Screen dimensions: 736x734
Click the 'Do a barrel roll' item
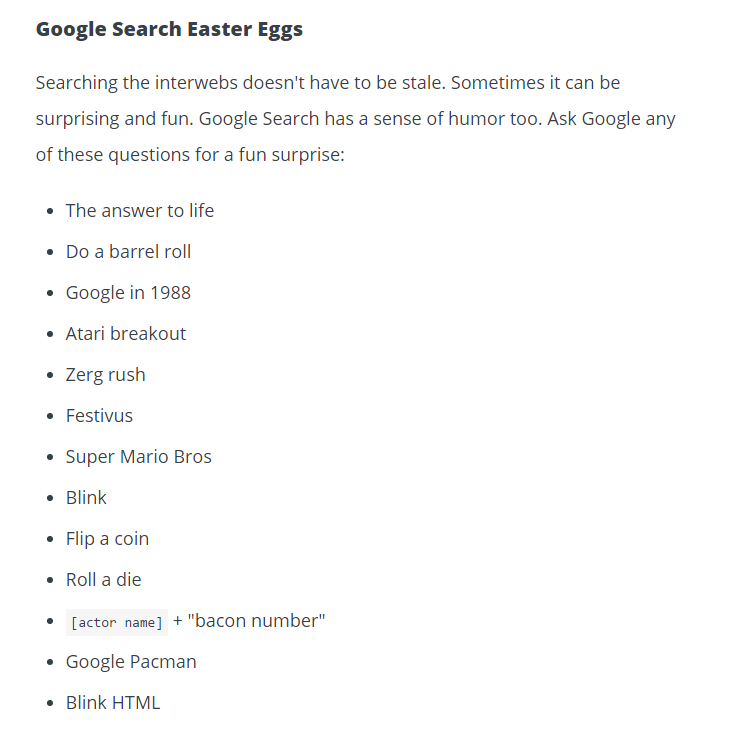(129, 252)
